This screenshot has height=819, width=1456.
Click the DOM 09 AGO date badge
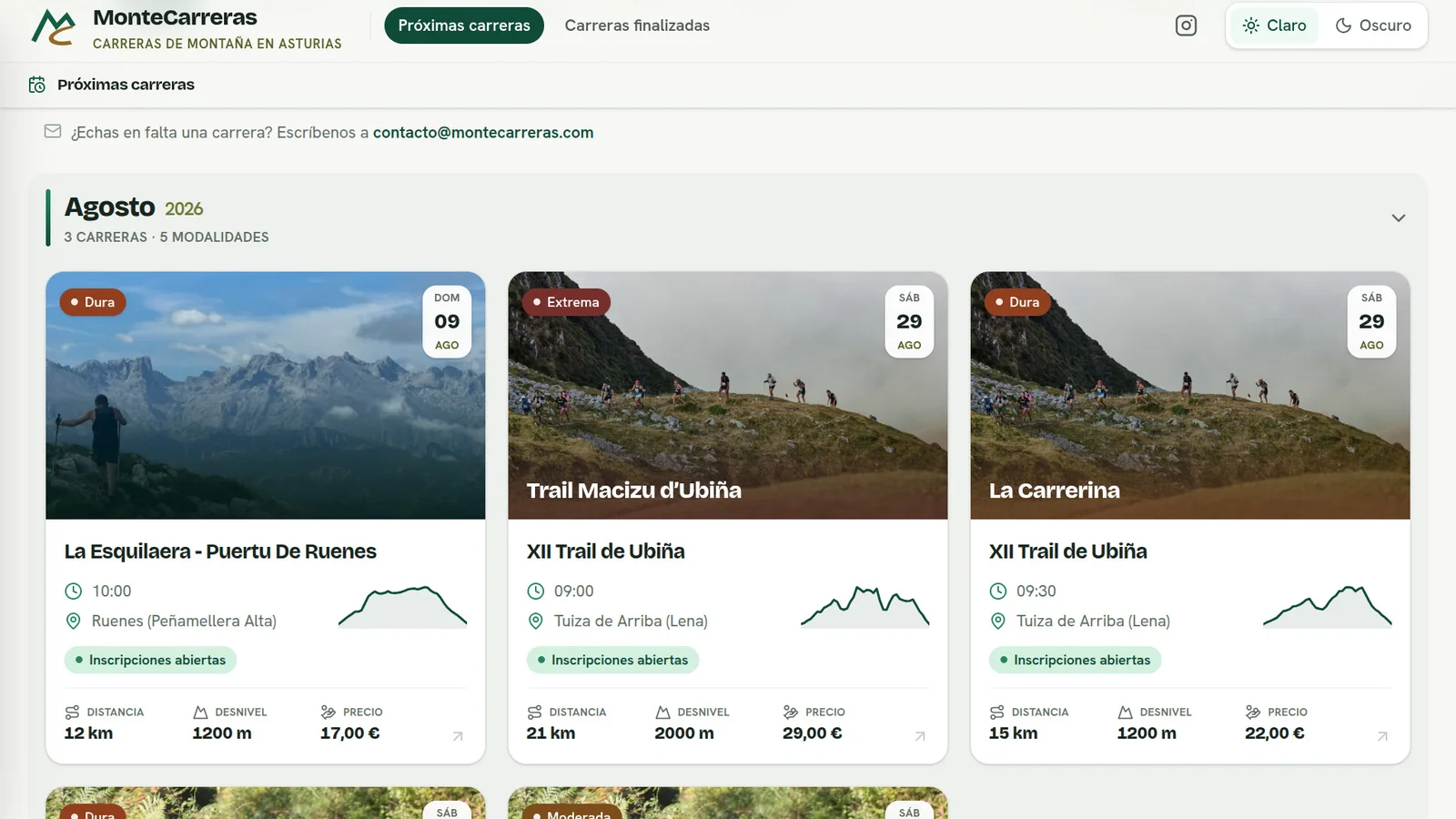(447, 321)
